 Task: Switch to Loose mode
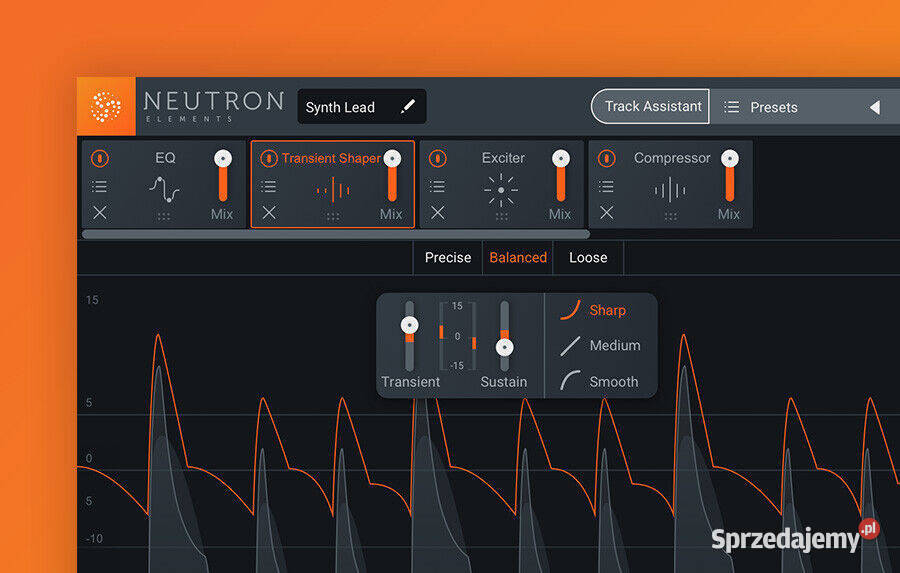[588, 257]
